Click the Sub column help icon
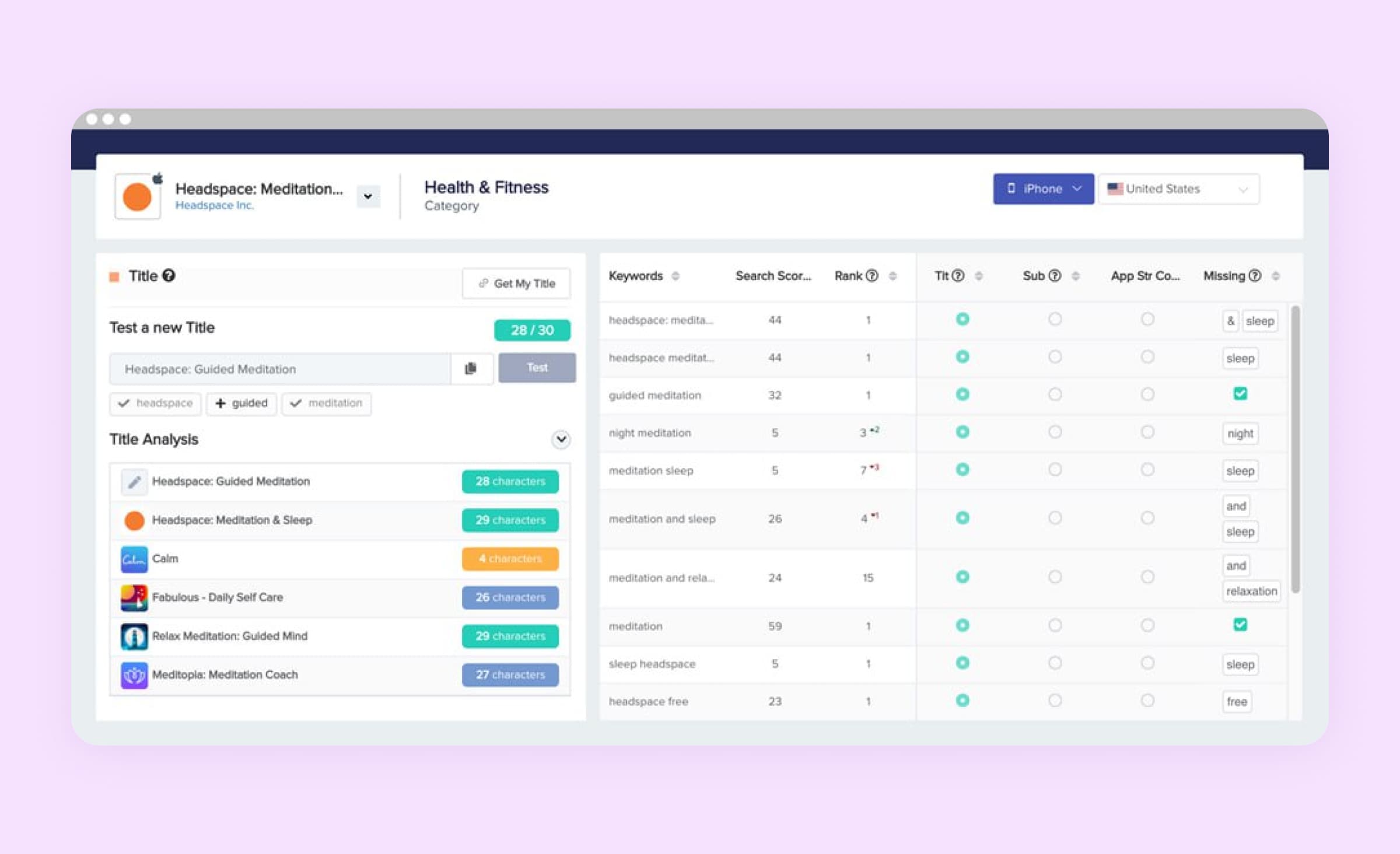 click(x=1055, y=275)
